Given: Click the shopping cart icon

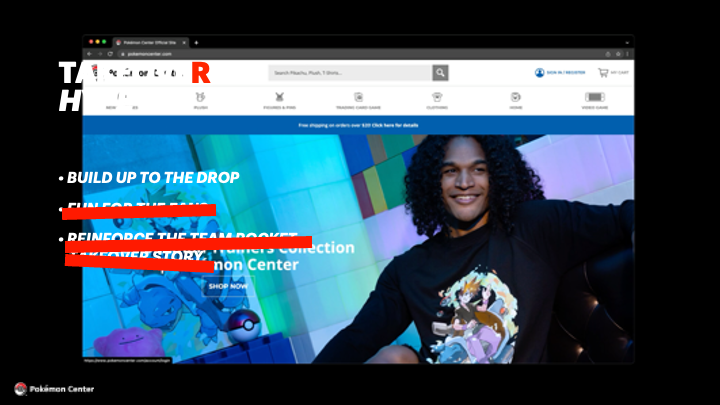Looking at the screenshot, I should coord(603,73).
